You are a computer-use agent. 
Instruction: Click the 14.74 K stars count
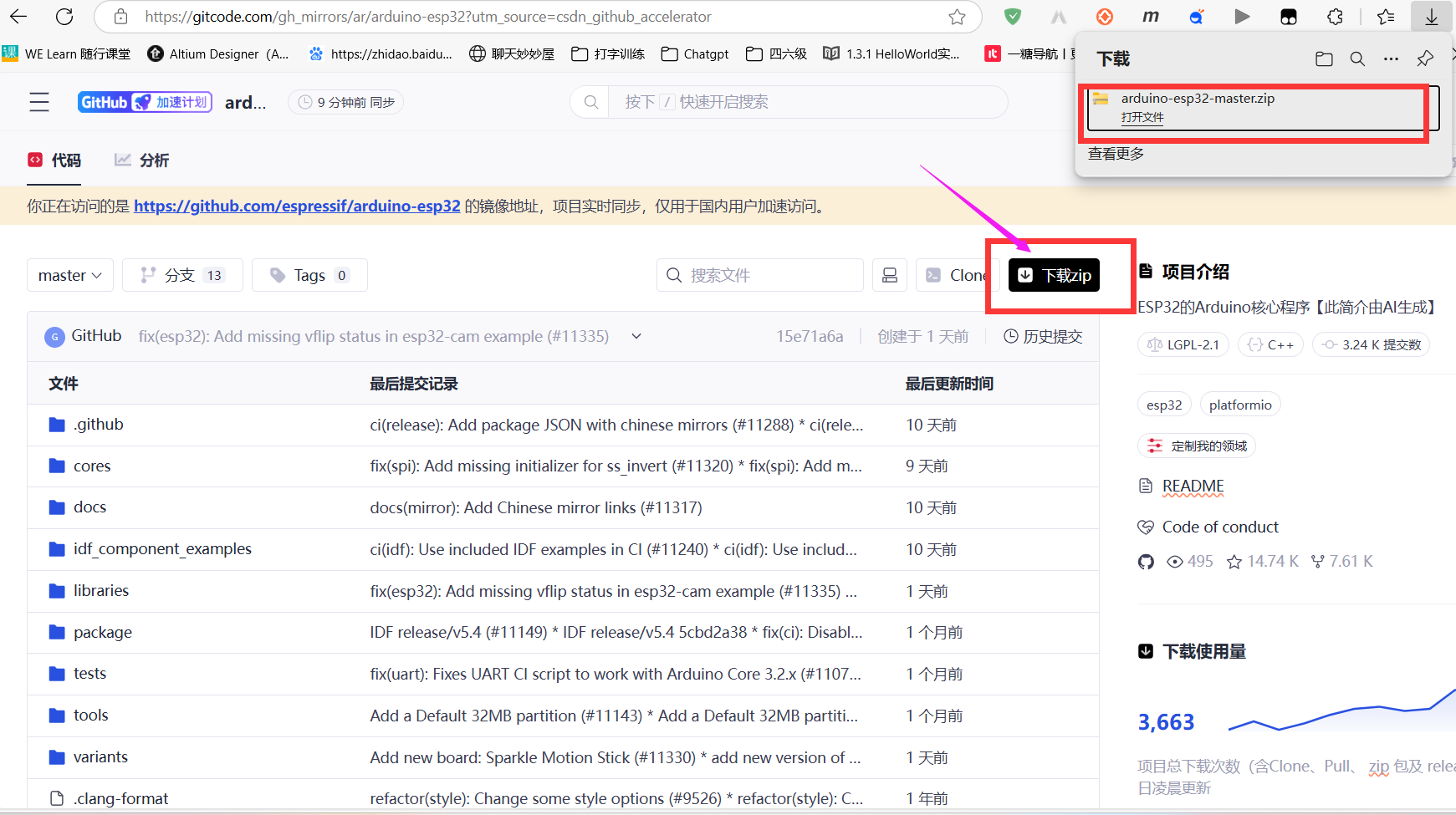point(1263,562)
